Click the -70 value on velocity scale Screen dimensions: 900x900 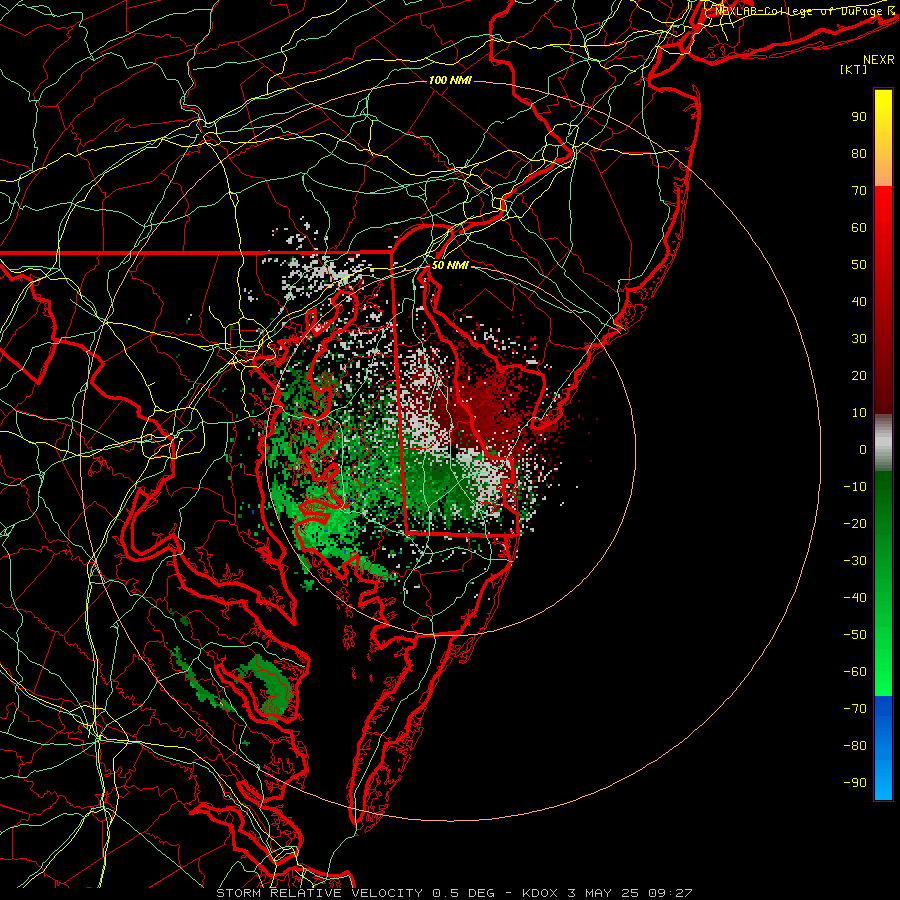(x=855, y=709)
